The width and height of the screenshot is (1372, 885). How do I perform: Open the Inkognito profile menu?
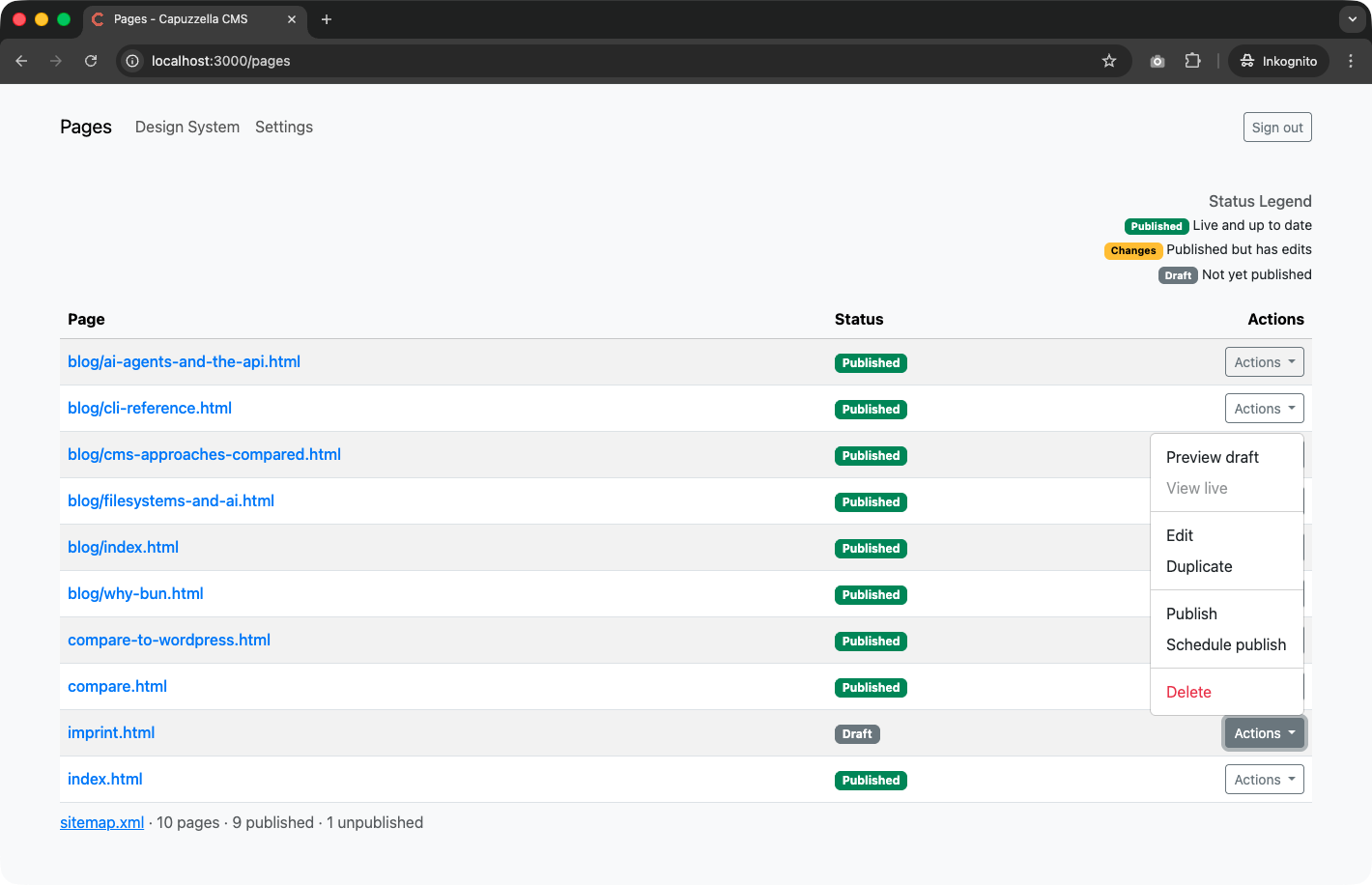point(1277,60)
